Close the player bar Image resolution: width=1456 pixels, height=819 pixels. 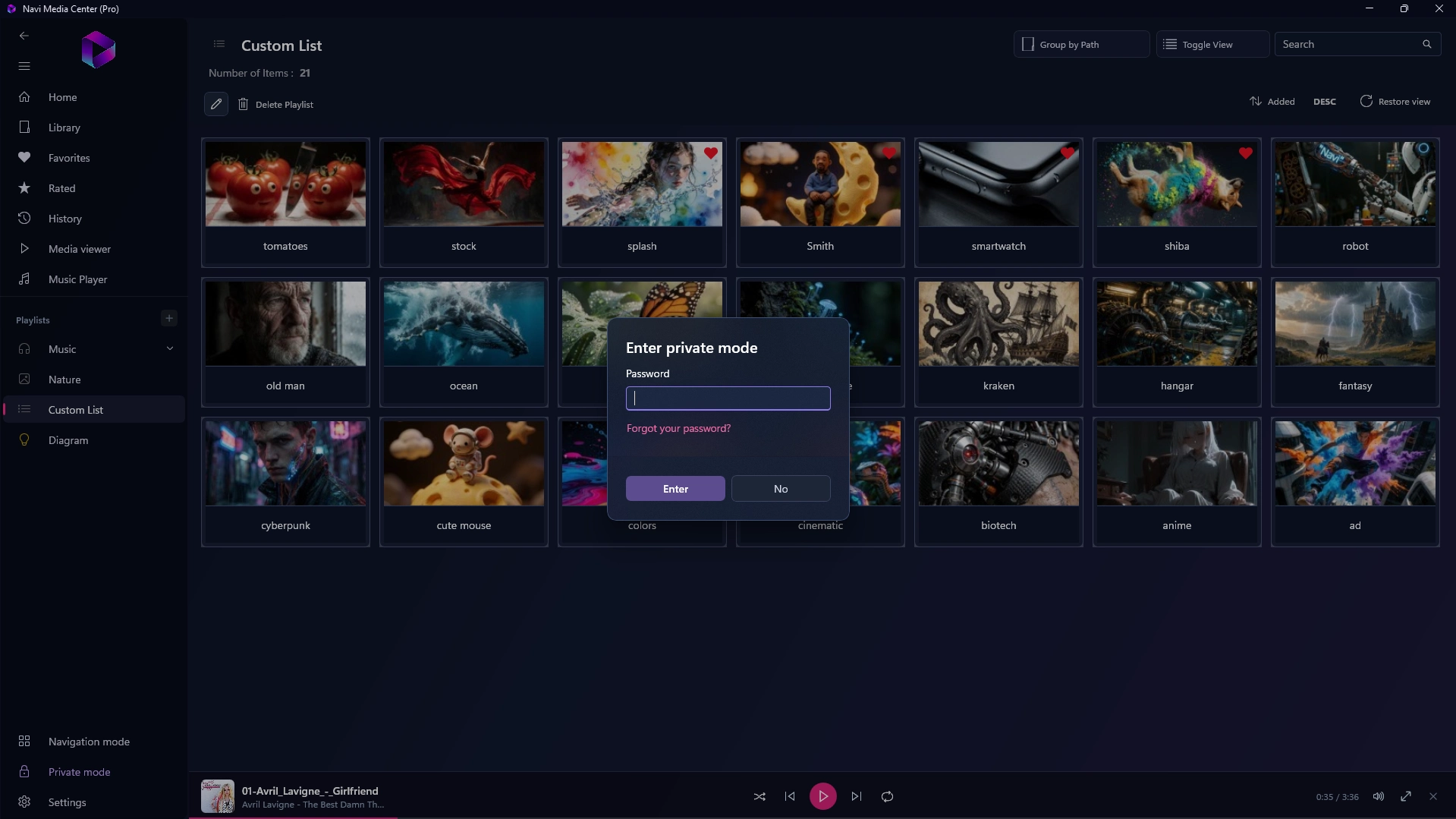click(1433, 796)
